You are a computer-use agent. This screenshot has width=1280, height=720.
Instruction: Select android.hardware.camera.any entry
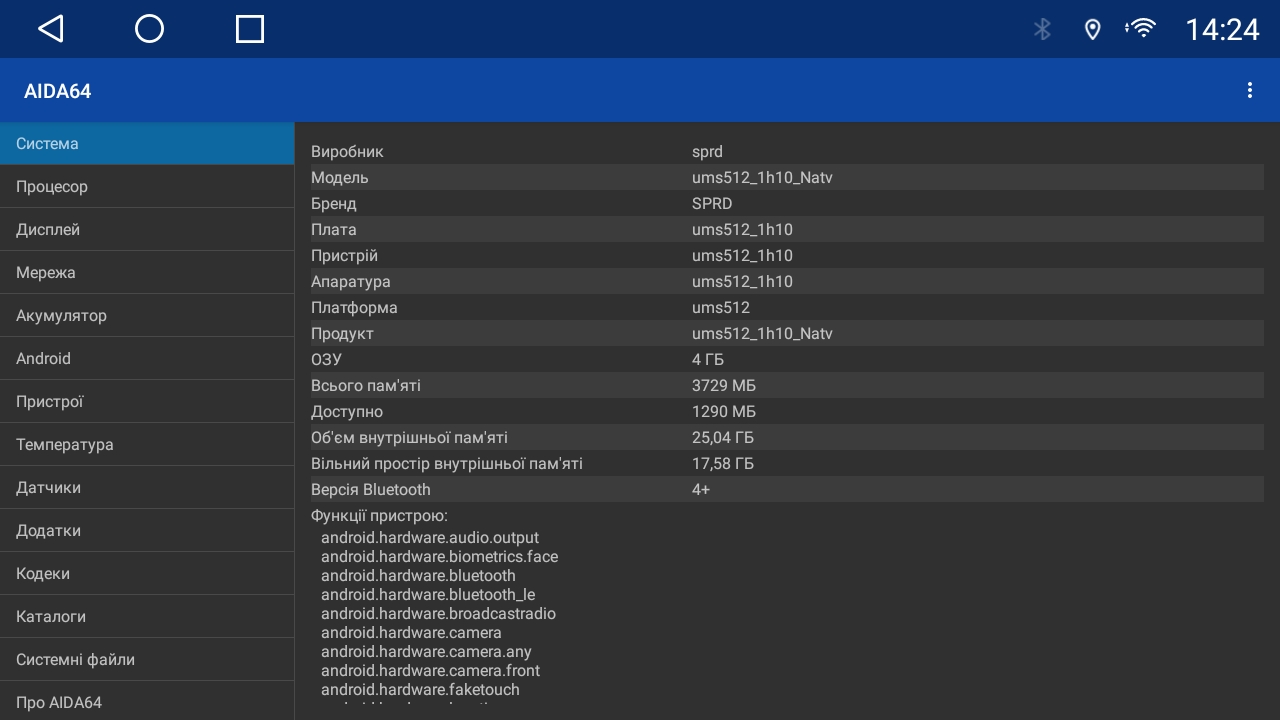426,652
